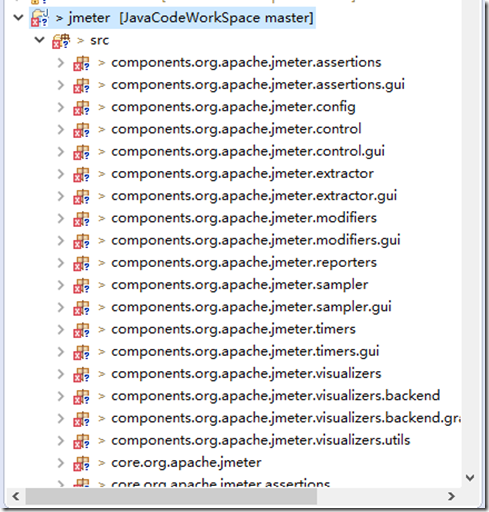Expand components.org.apache.jmeter.reporters package
Screen dimensions: 489x512
pos(61,263)
